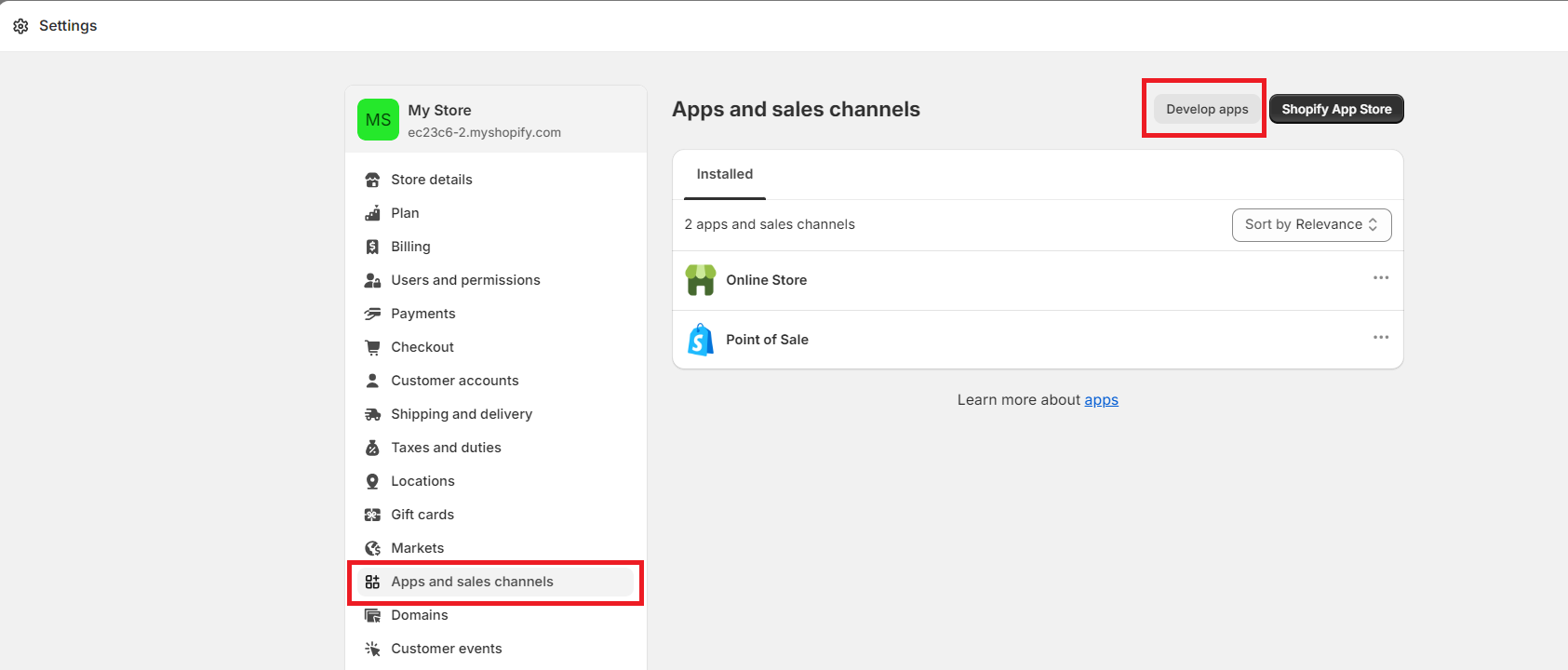Follow the 'apps' learn more link

tap(1101, 400)
